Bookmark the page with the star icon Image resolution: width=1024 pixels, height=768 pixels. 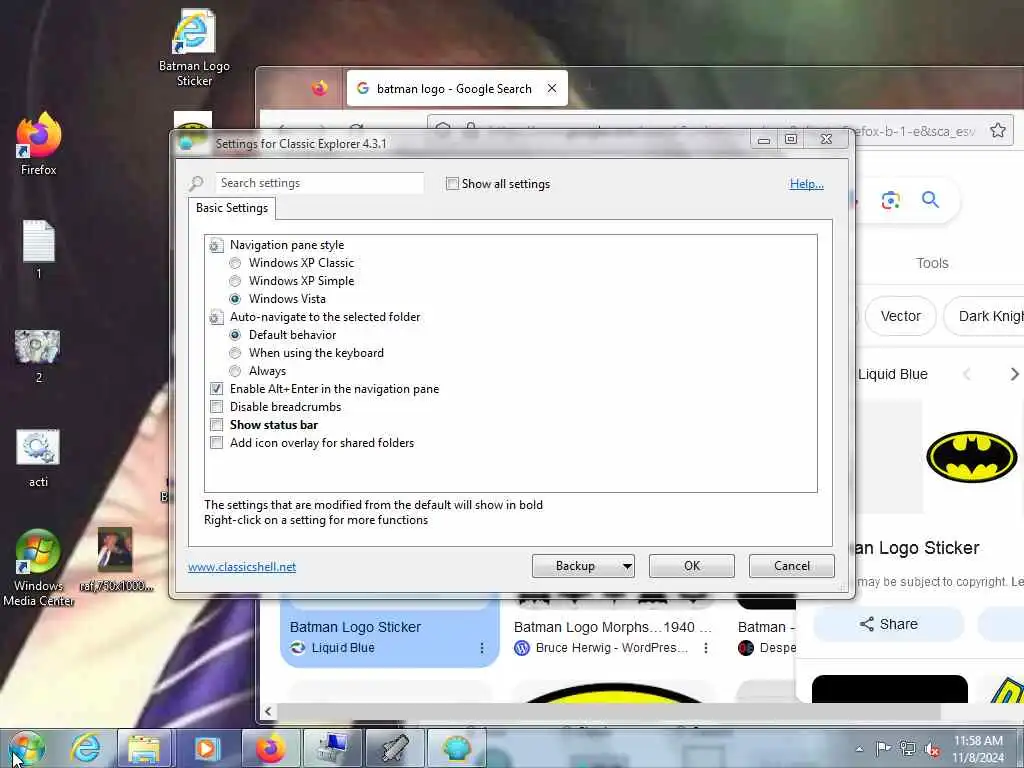997,131
